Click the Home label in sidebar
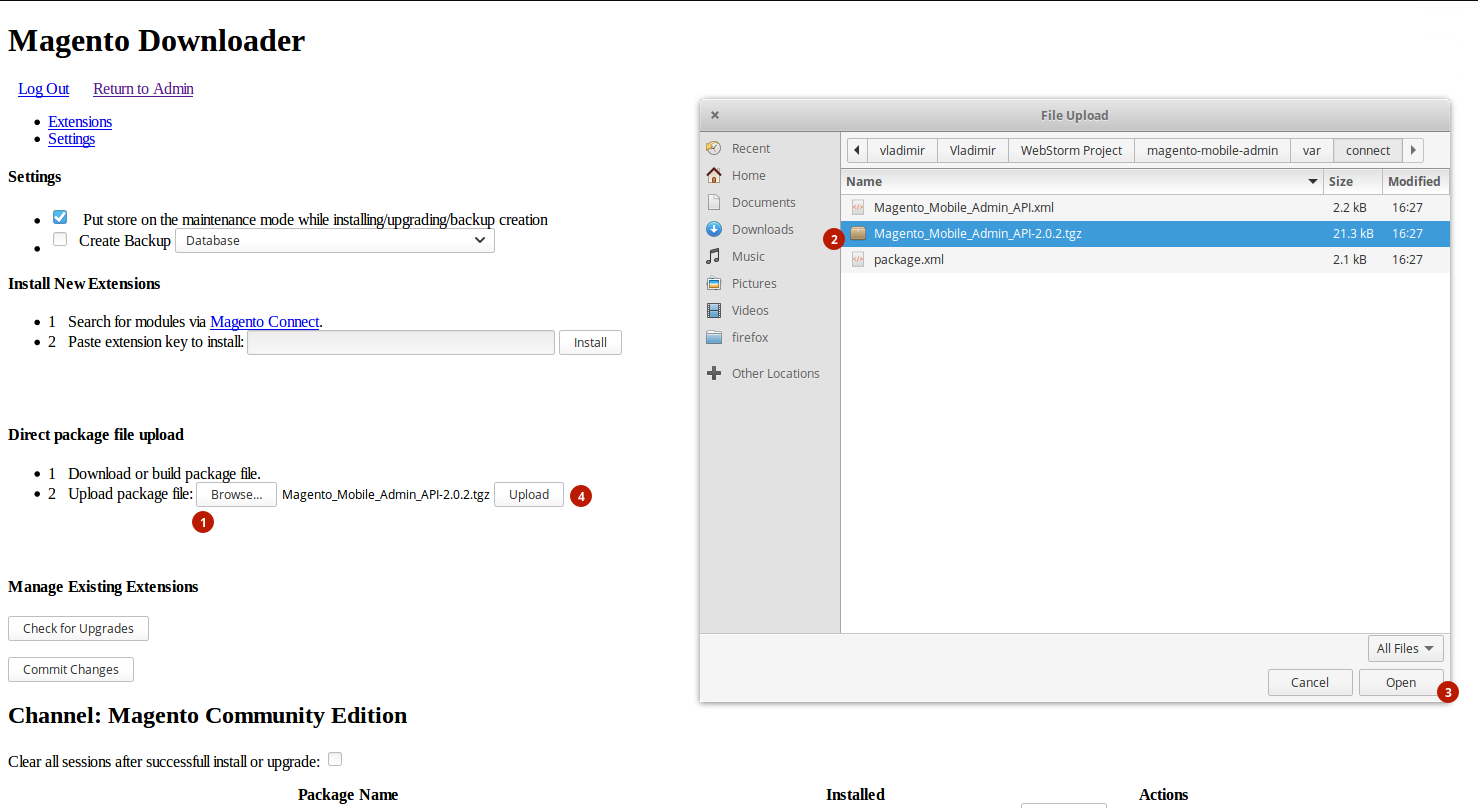This screenshot has height=808, width=1478. pos(749,175)
